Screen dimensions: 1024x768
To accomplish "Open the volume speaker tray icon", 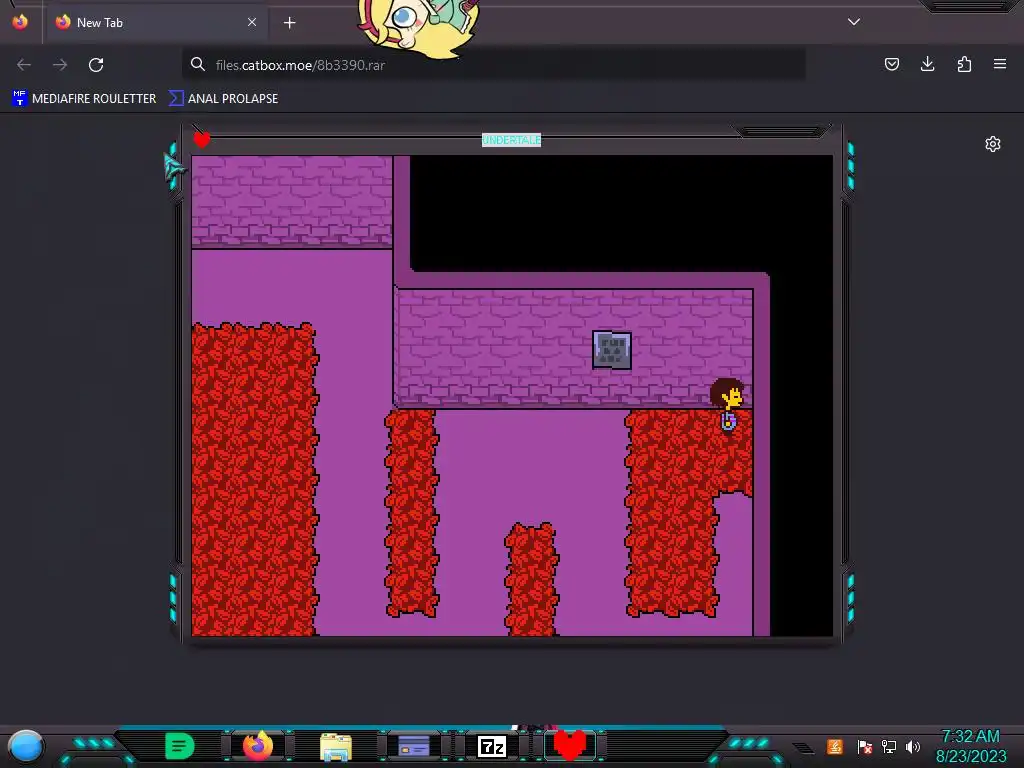I will click(x=913, y=746).
